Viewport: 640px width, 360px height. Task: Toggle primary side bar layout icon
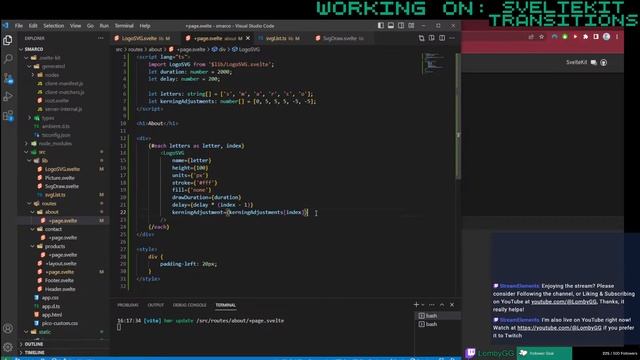click(x=380, y=25)
